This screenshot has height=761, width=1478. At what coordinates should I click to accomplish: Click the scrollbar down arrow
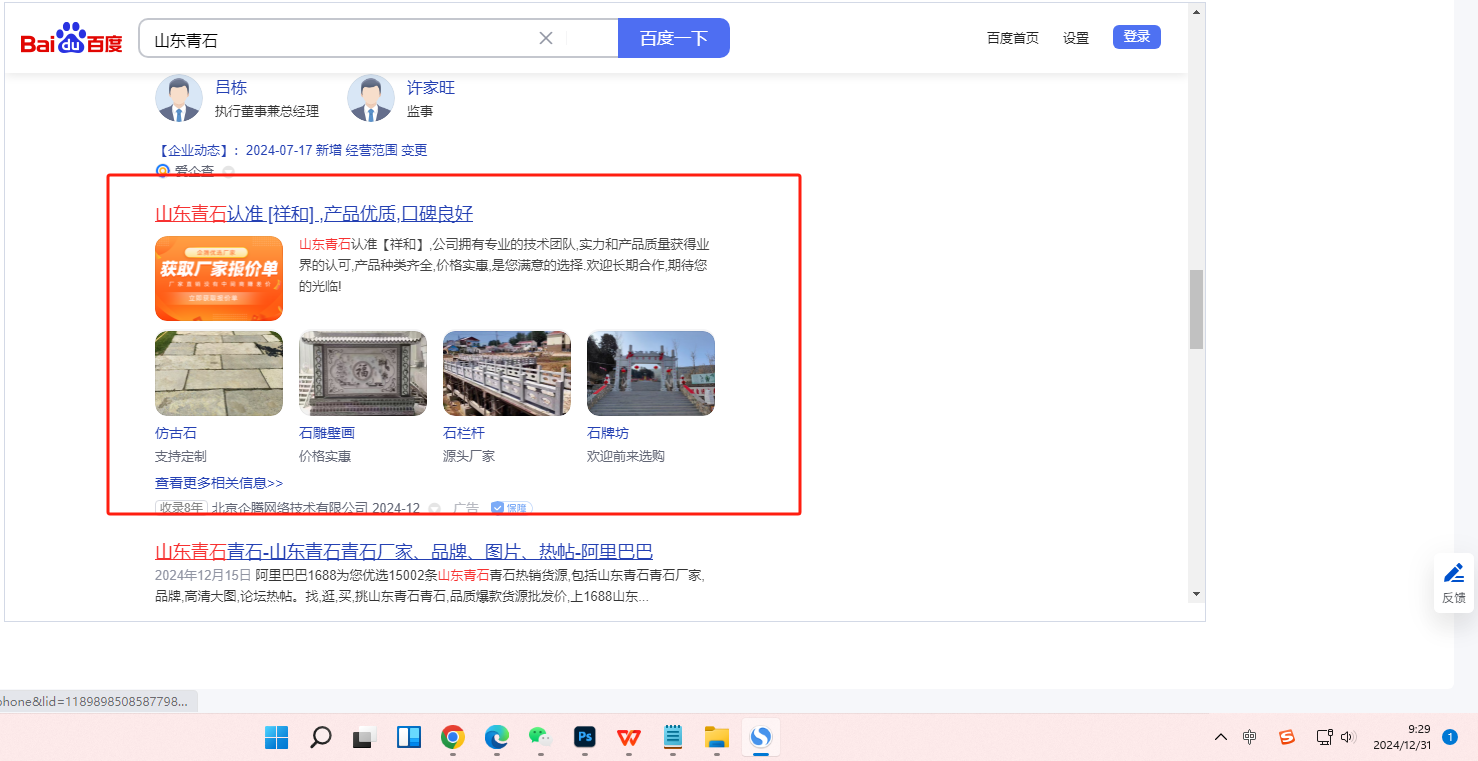click(x=1196, y=594)
